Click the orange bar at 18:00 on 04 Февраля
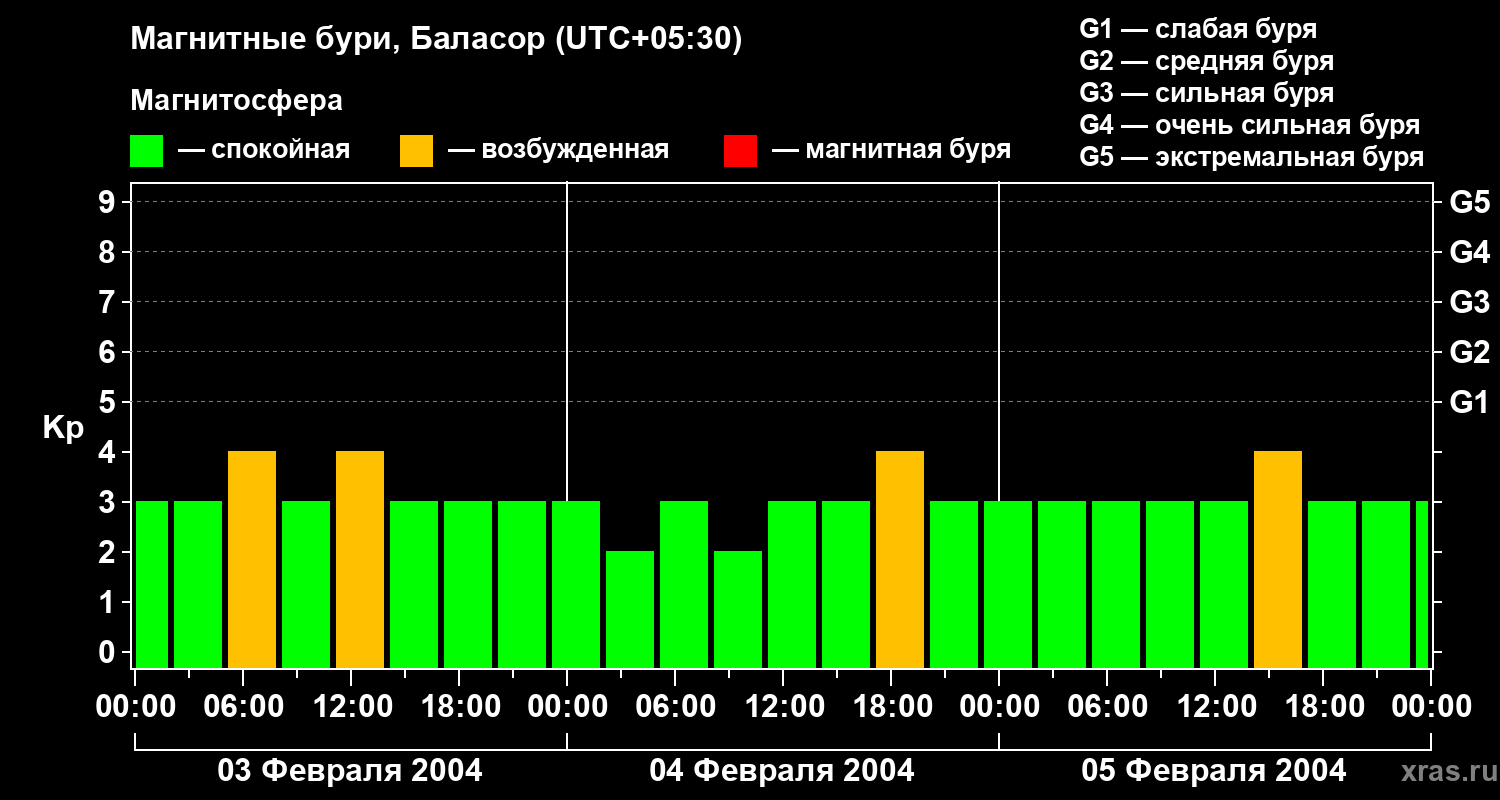 coord(900,560)
